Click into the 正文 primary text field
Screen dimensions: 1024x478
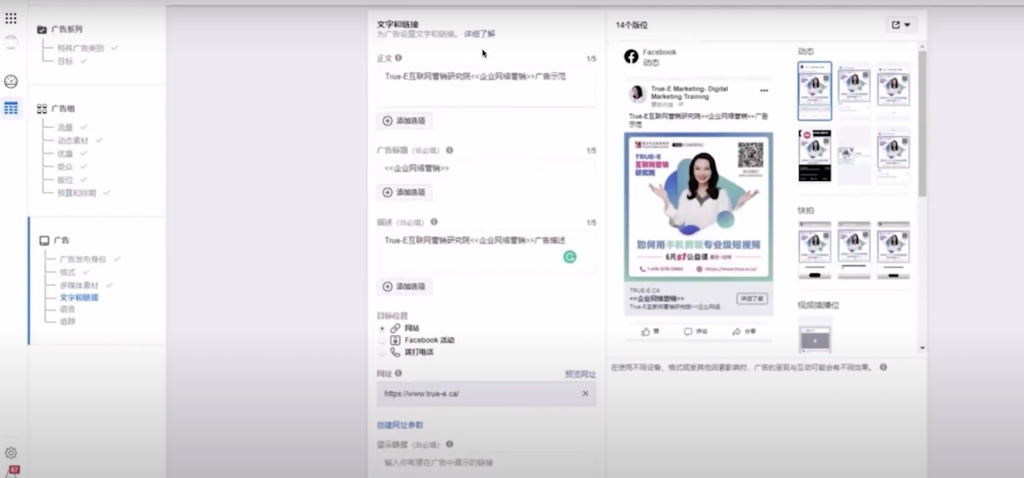point(486,85)
